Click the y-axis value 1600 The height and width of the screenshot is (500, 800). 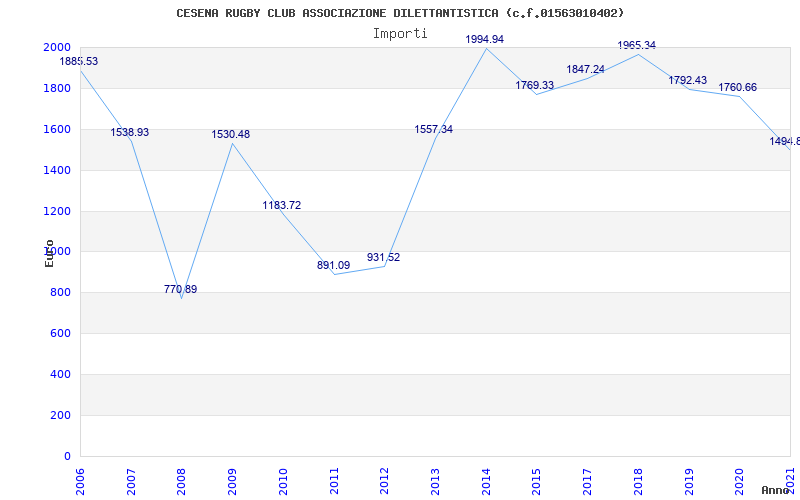click(x=57, y=129)
